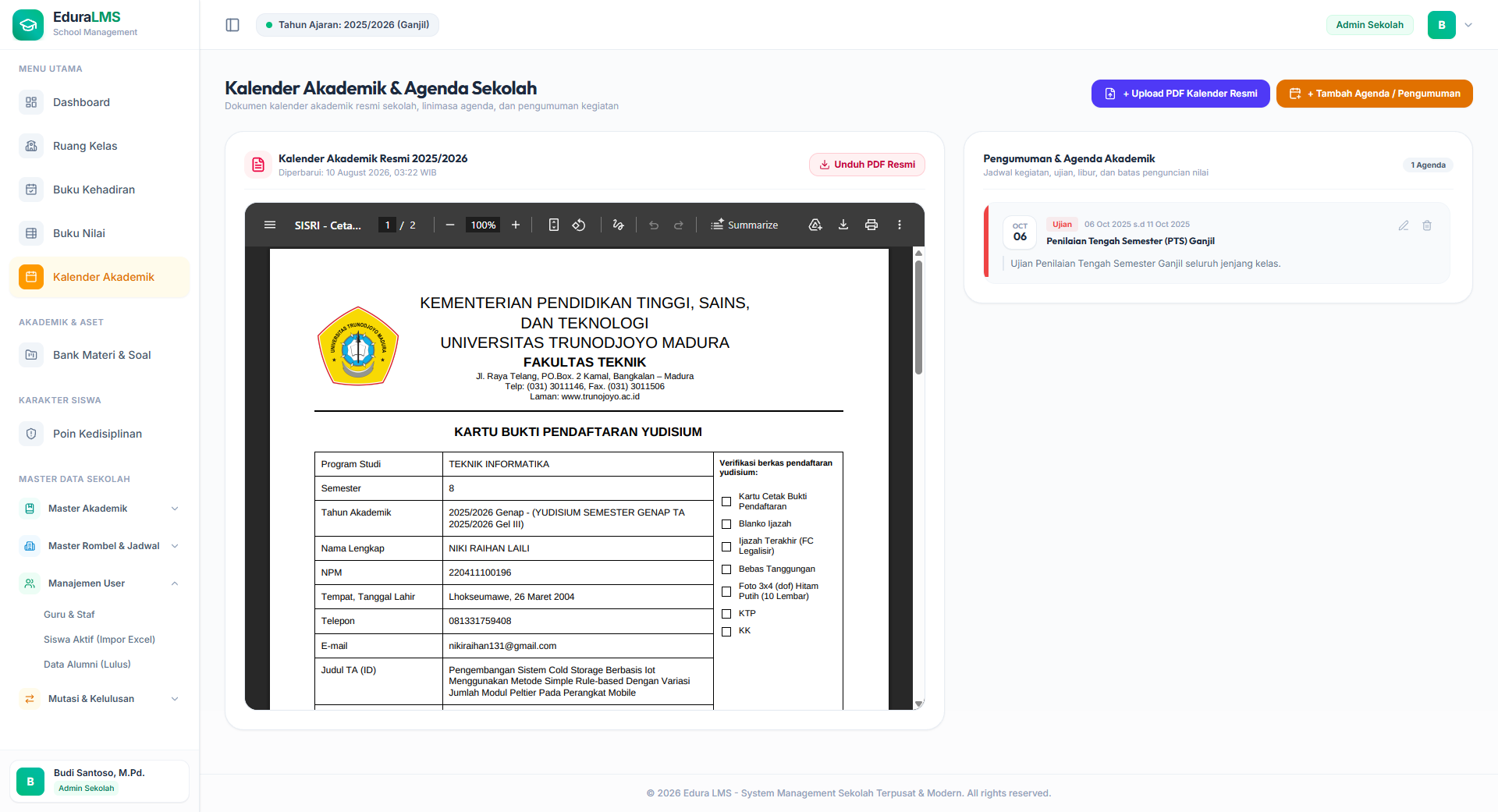Tick the Kartu Cetak Bukti Pendaftaran checkbox

[x=726, y=502]
